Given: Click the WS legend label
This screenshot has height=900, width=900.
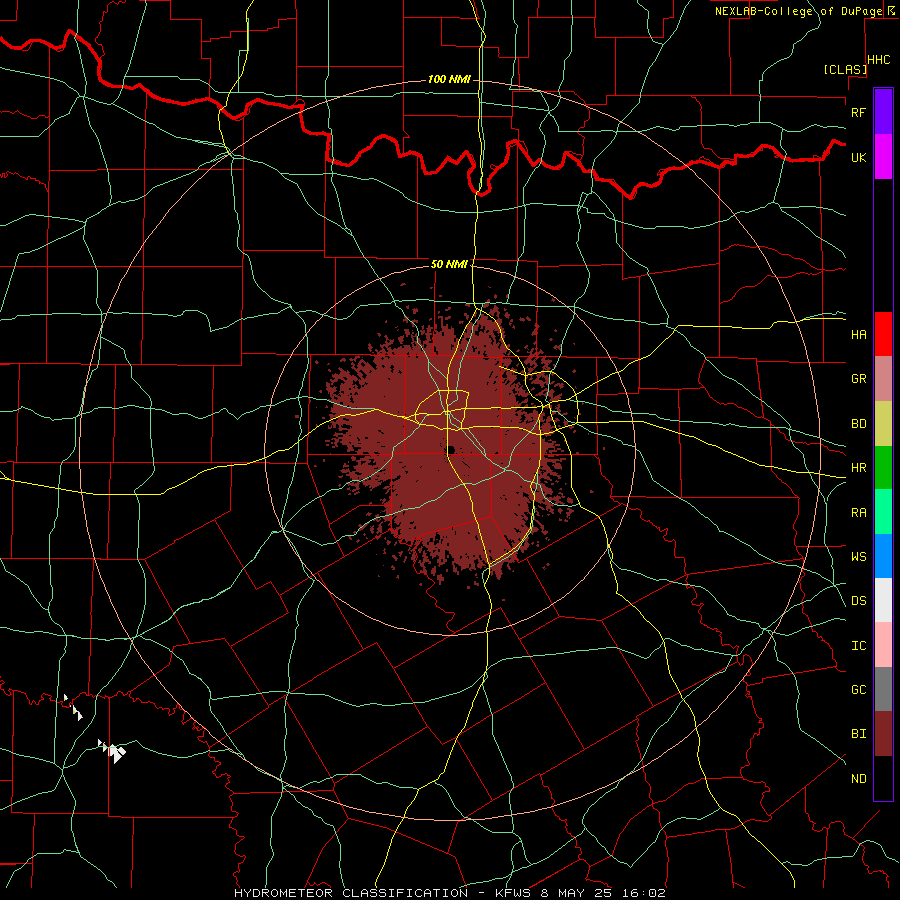Looking at the screenshot, I should [858, 557].
